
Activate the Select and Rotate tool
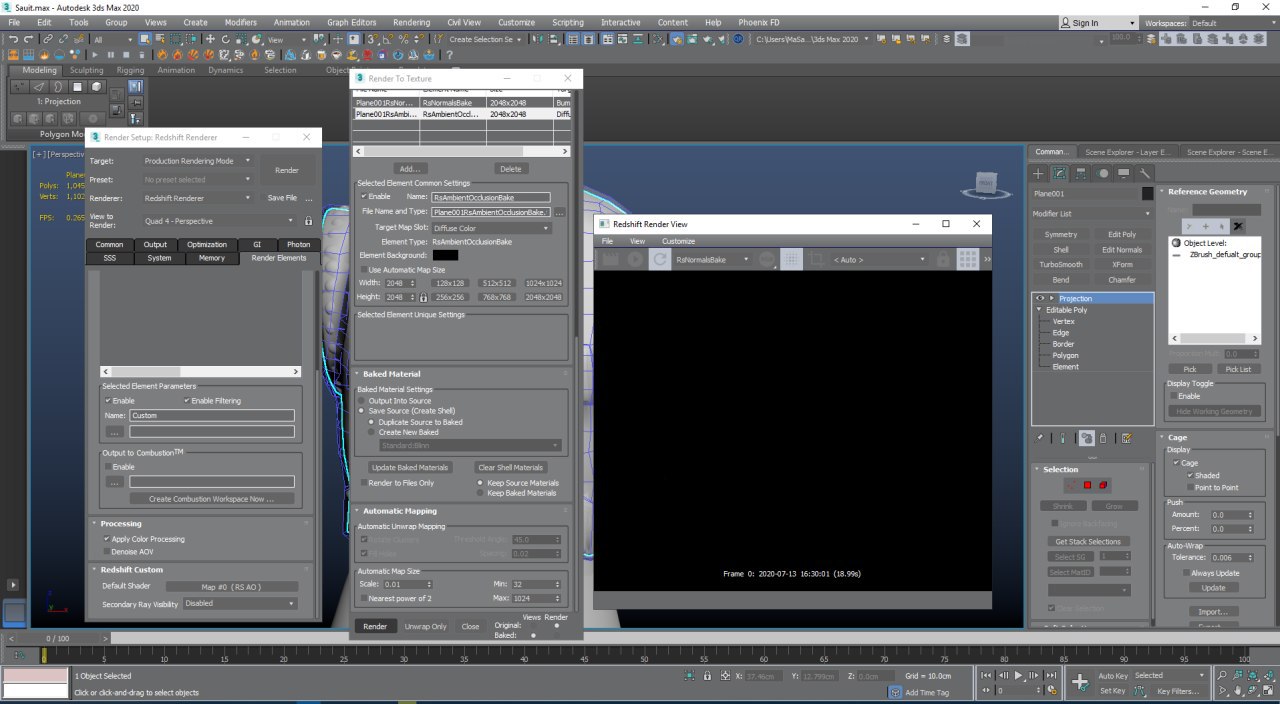click(226, 39)
